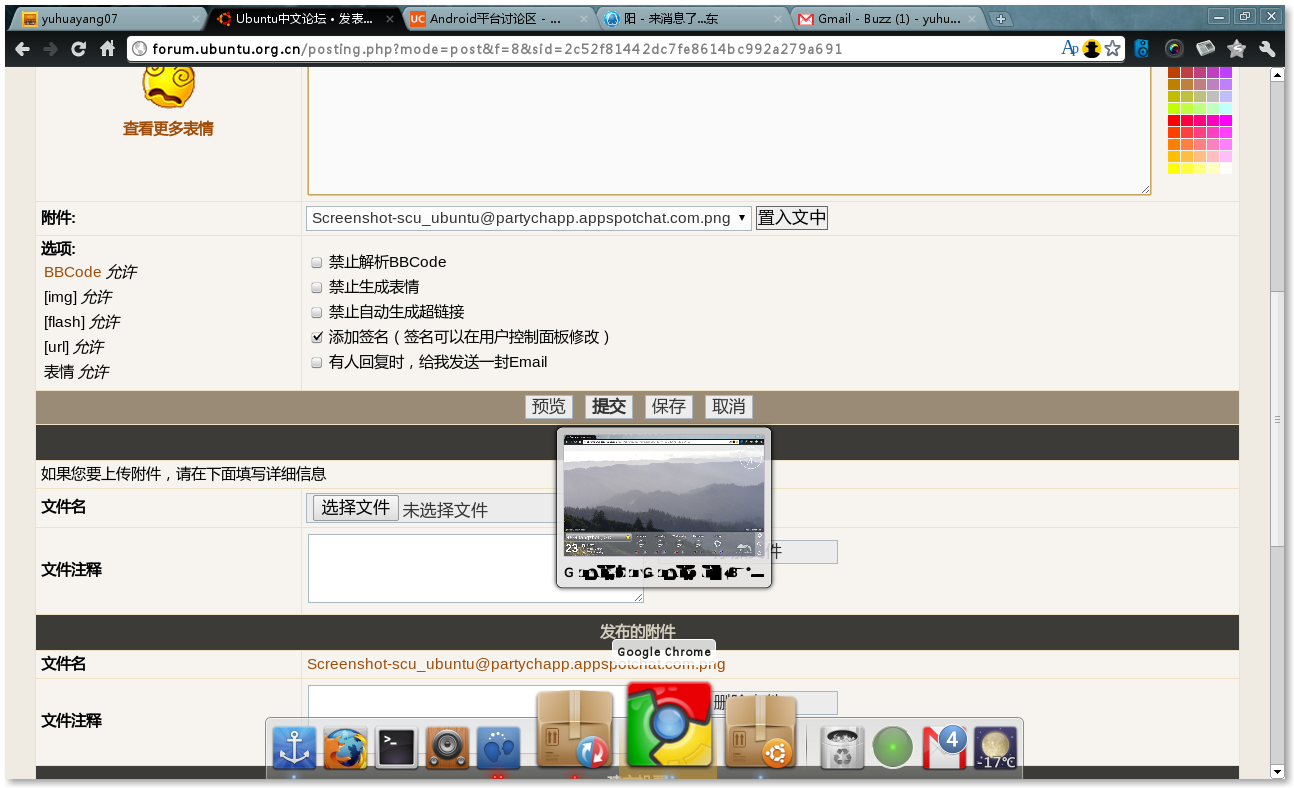Bookmark this page with the star outline
The width and height of the screenshot is (1294, 788).
coord(1112,48)
